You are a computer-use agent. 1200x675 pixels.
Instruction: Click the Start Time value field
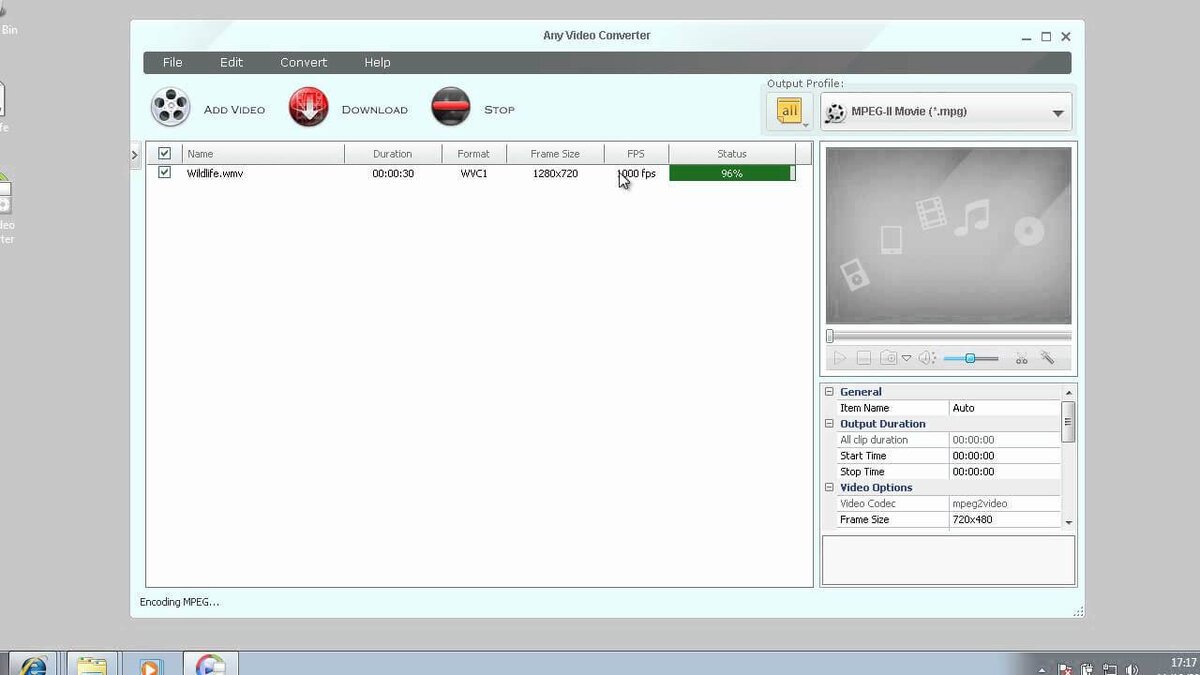(1004, 456)
